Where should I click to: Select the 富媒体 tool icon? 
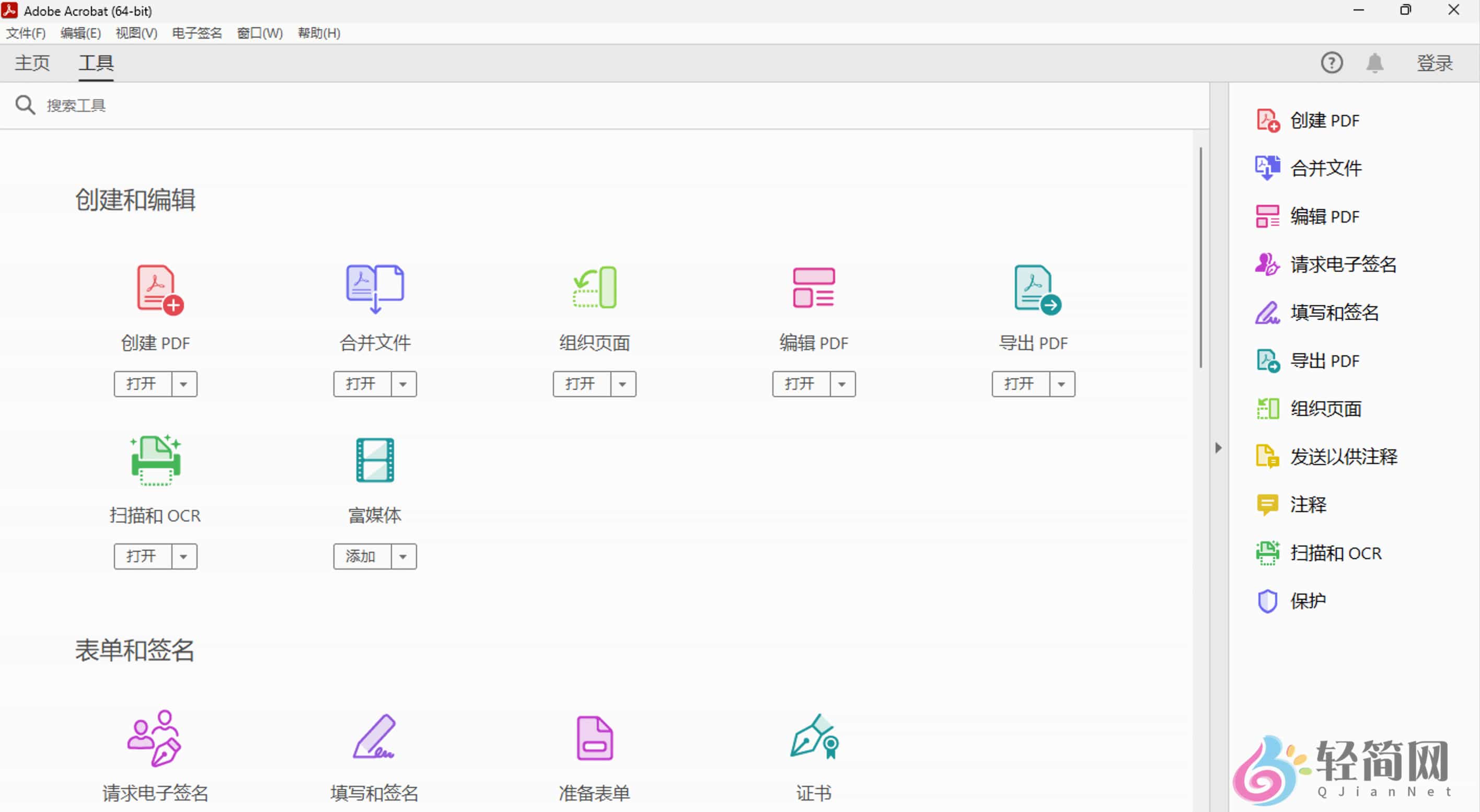[375, 459]
